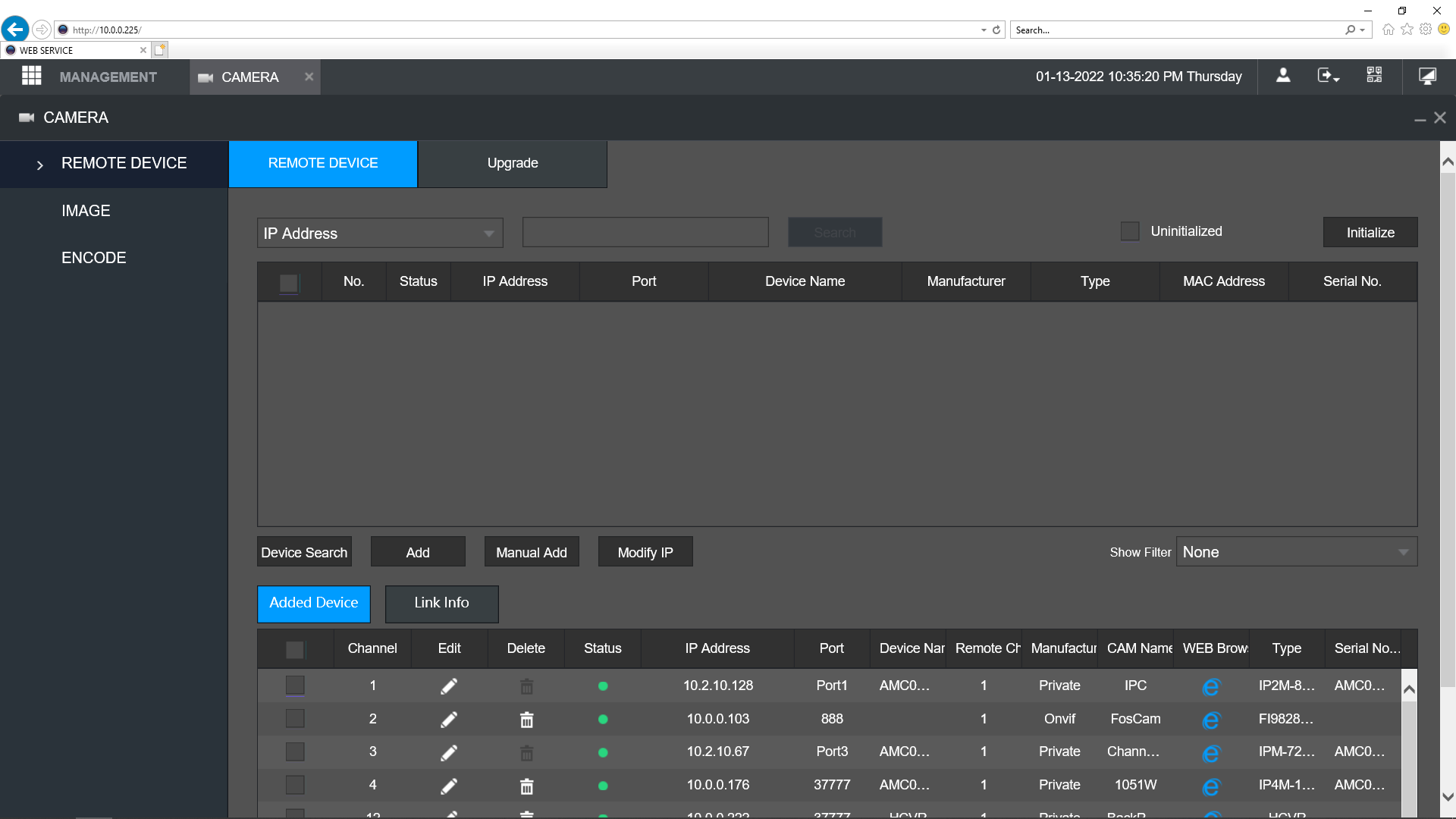
Task: Click the search filter text field
Action: pyautogui.click(x=645, y=232)
